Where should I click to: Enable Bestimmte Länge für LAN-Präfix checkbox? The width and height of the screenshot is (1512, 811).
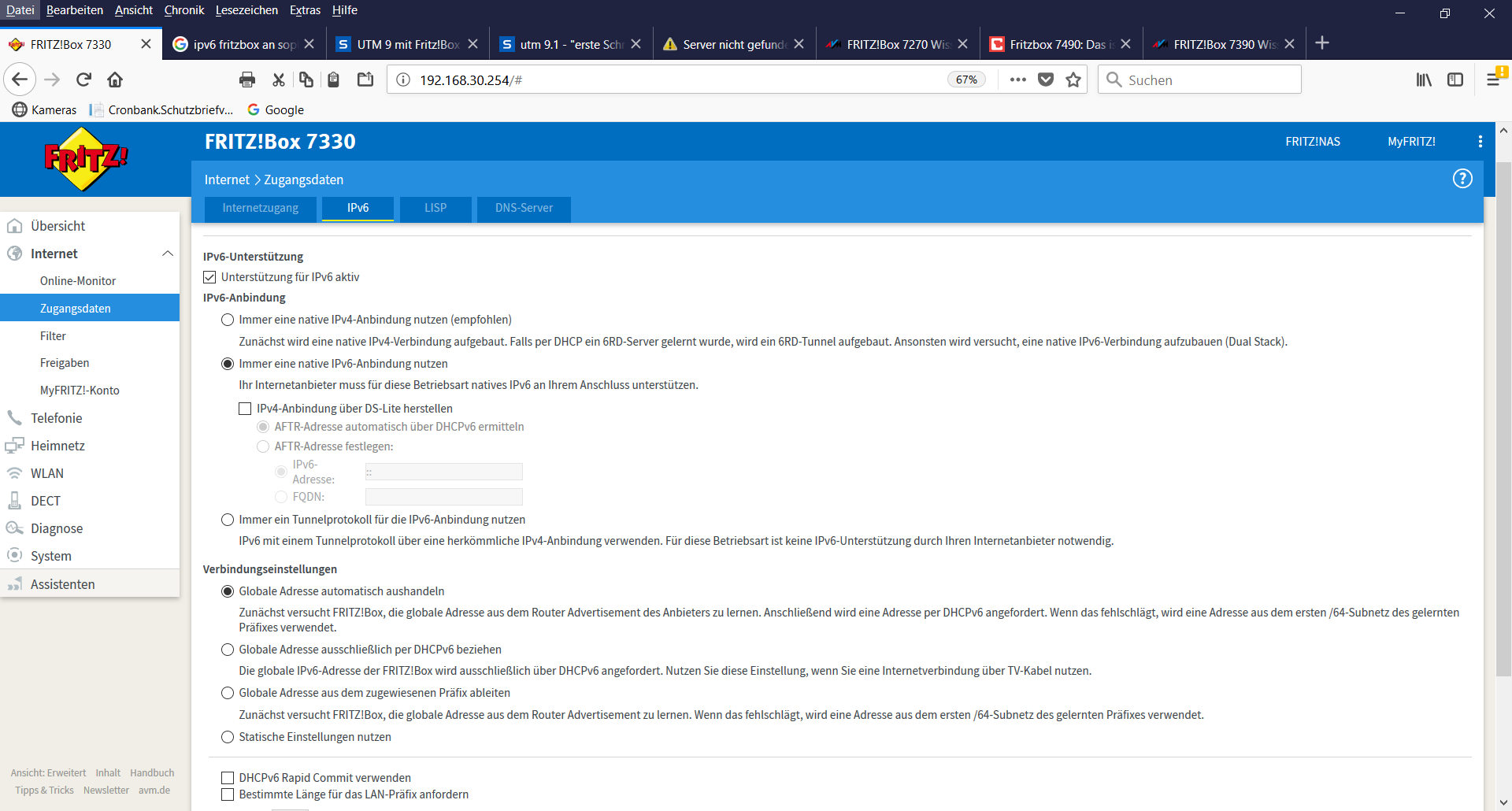228,794
